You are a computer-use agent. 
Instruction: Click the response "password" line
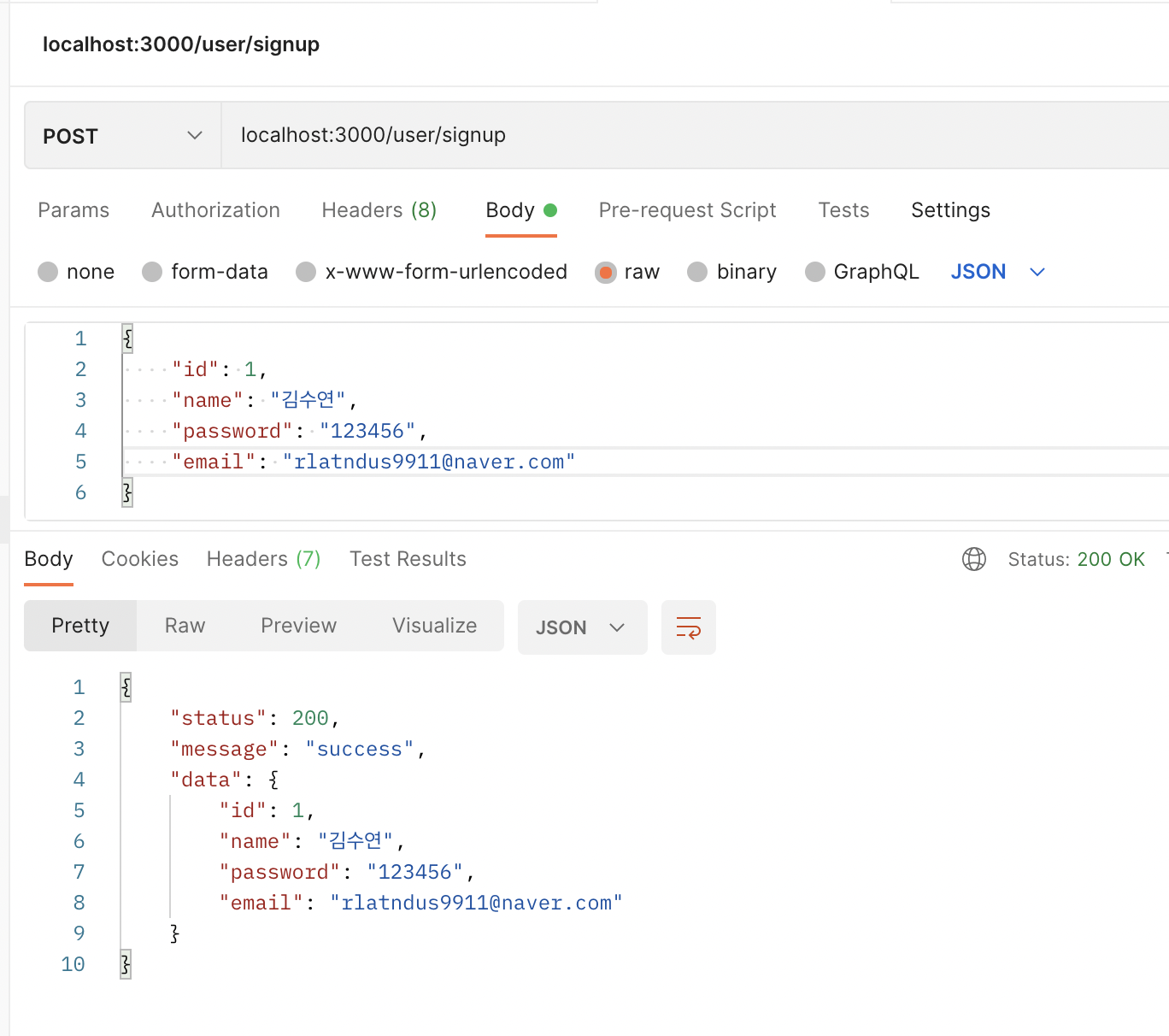[x=346, y=872]
